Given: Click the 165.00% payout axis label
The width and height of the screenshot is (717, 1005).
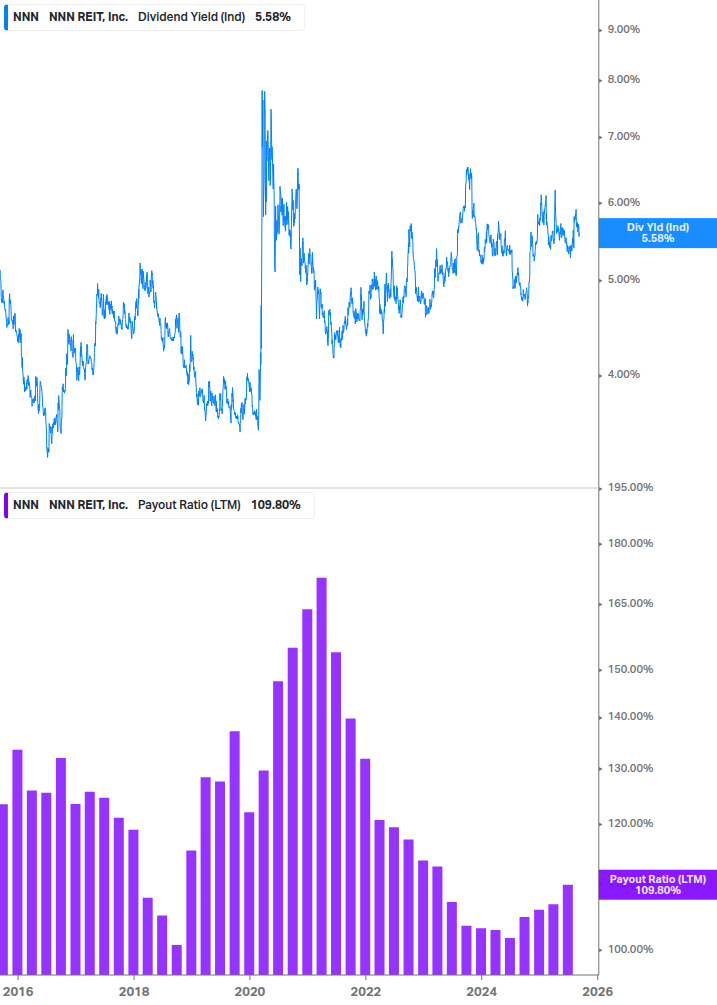Looking at the screenshot, I should (630, 604).
